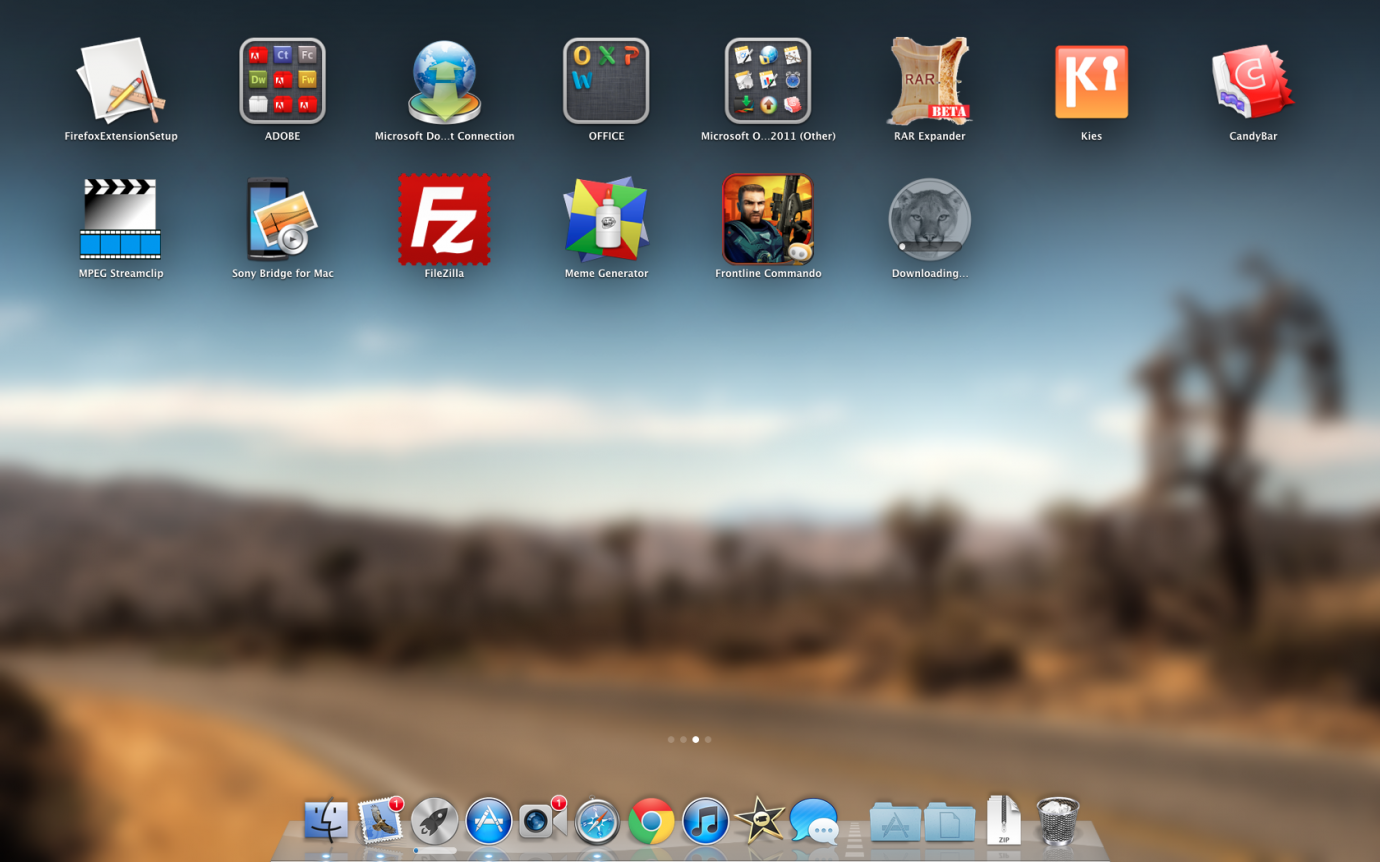Expand the ADOBE folder
This screenshot has width=1380, height=862.
[x=282, y=82]
